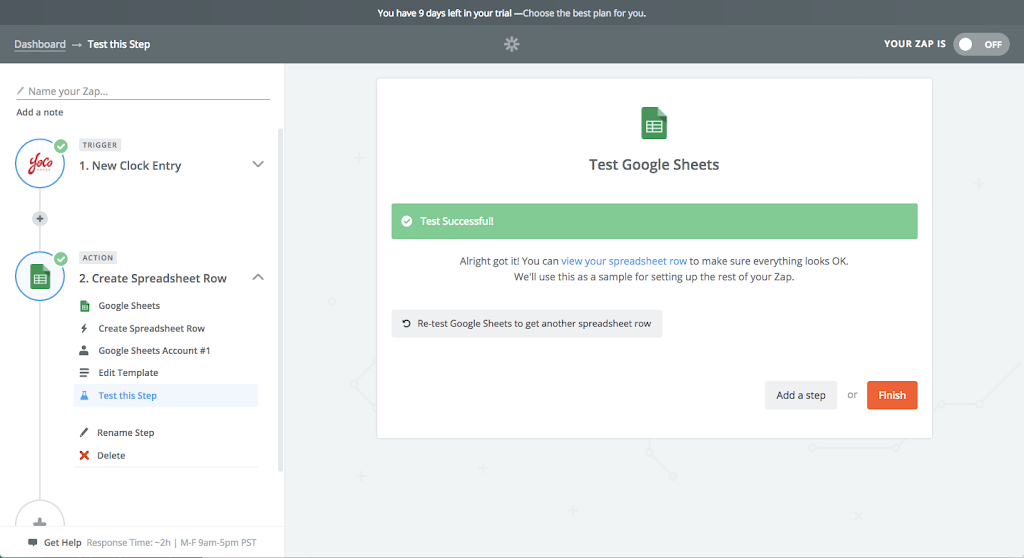Click the large Google Sheets icon above test title
Screen dimensions: 1024x558
coord(654,123)
